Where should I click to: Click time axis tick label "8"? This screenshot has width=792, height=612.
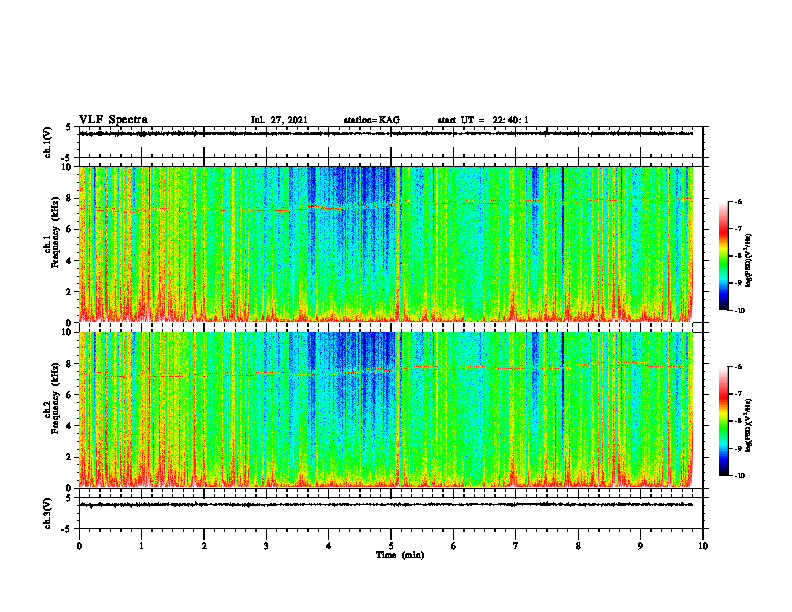(x=578, y=546)
